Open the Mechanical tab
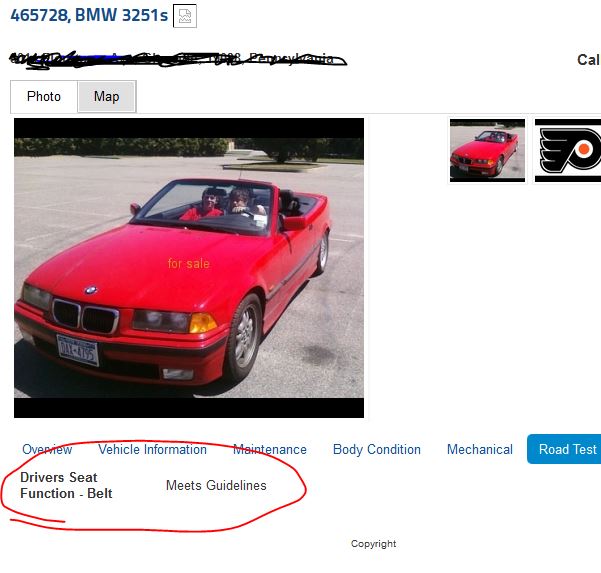 point(480,449)
